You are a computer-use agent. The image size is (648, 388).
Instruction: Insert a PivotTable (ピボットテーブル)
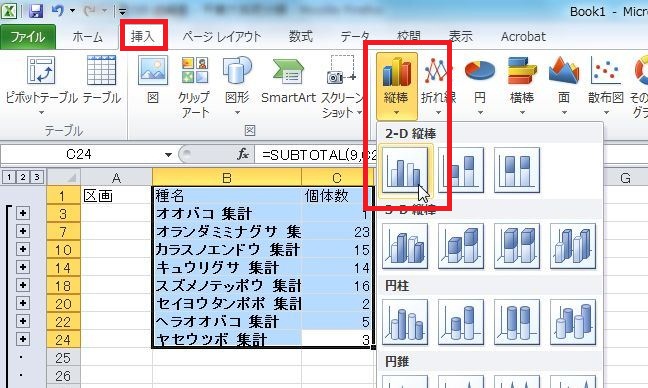point(41,86)
